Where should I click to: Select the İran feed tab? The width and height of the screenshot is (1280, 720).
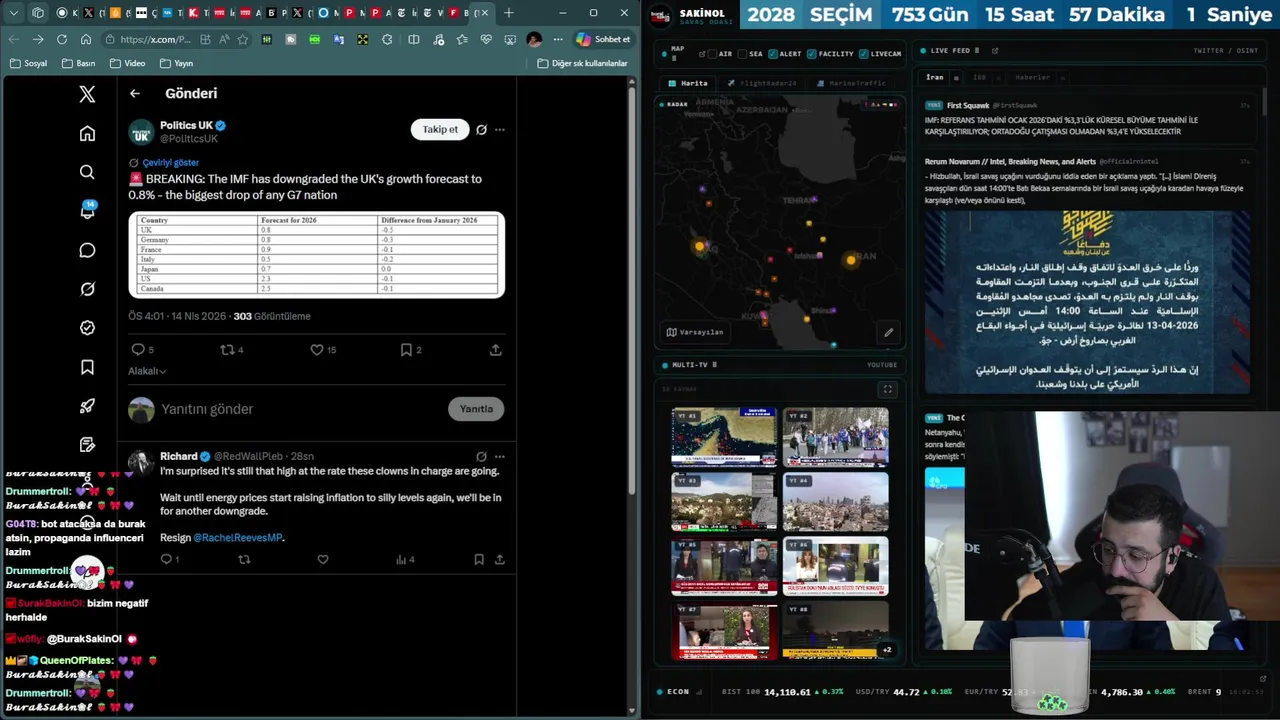pyautogui.click(x=934, y=77)
